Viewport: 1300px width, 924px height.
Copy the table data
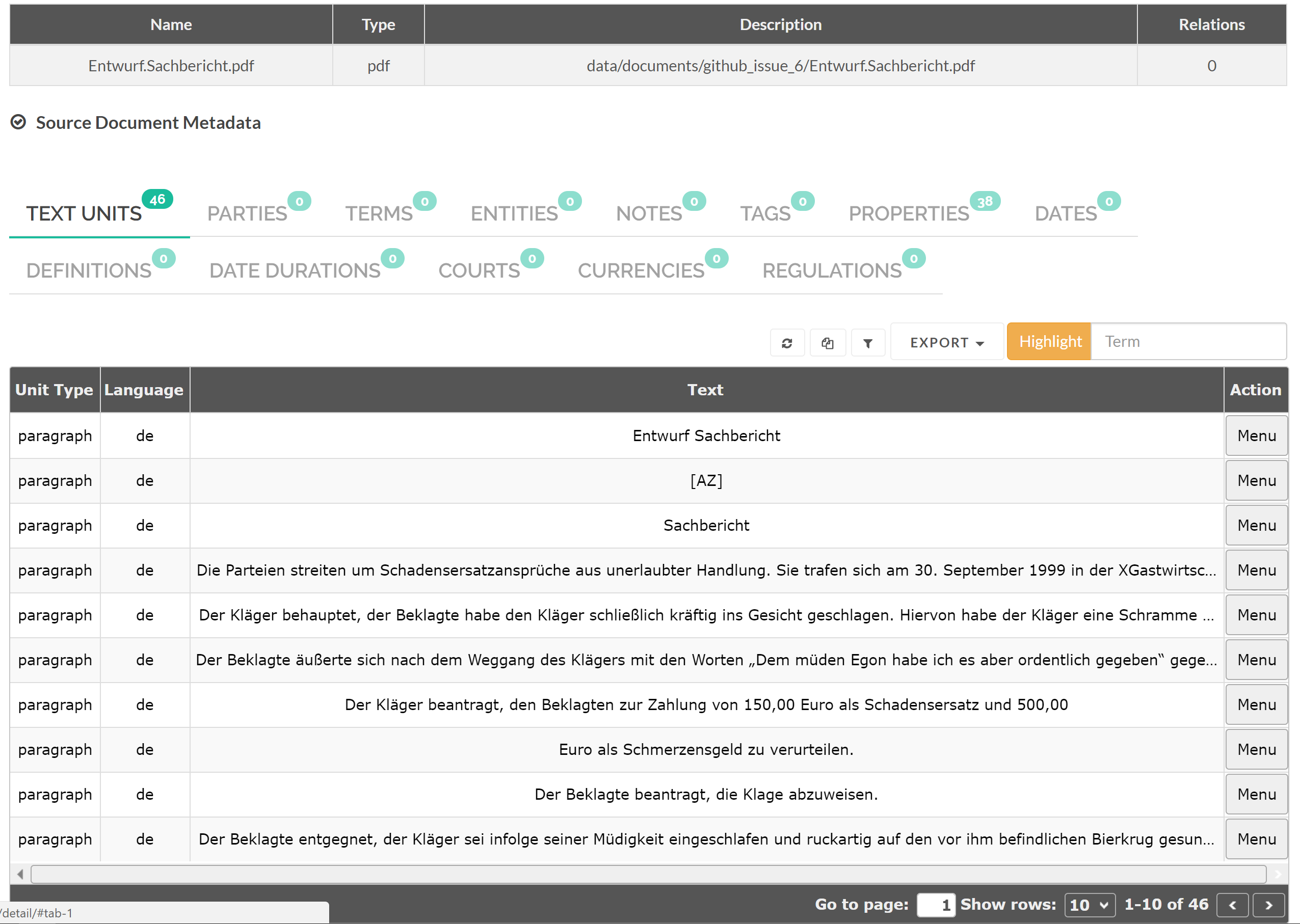click(828, 342)
